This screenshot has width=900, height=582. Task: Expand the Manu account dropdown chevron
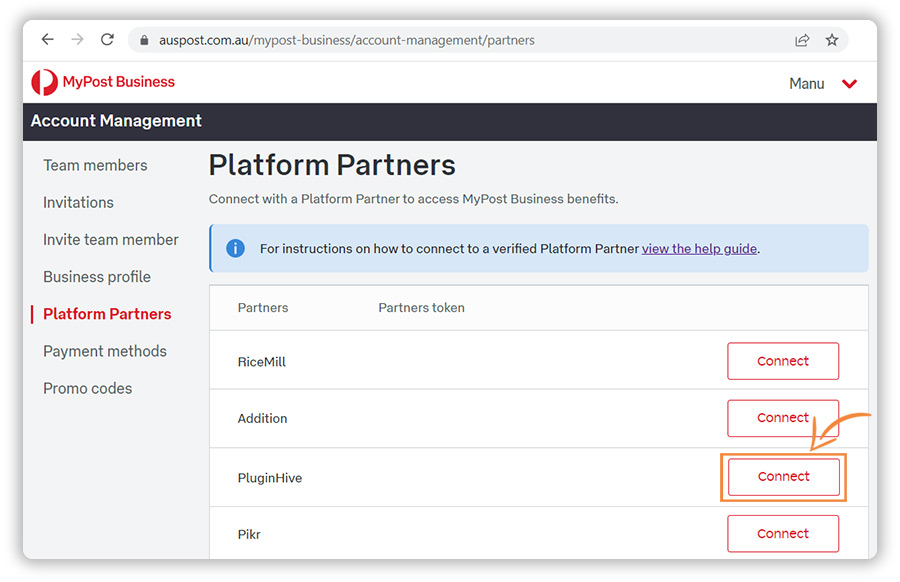click(849, 84)
